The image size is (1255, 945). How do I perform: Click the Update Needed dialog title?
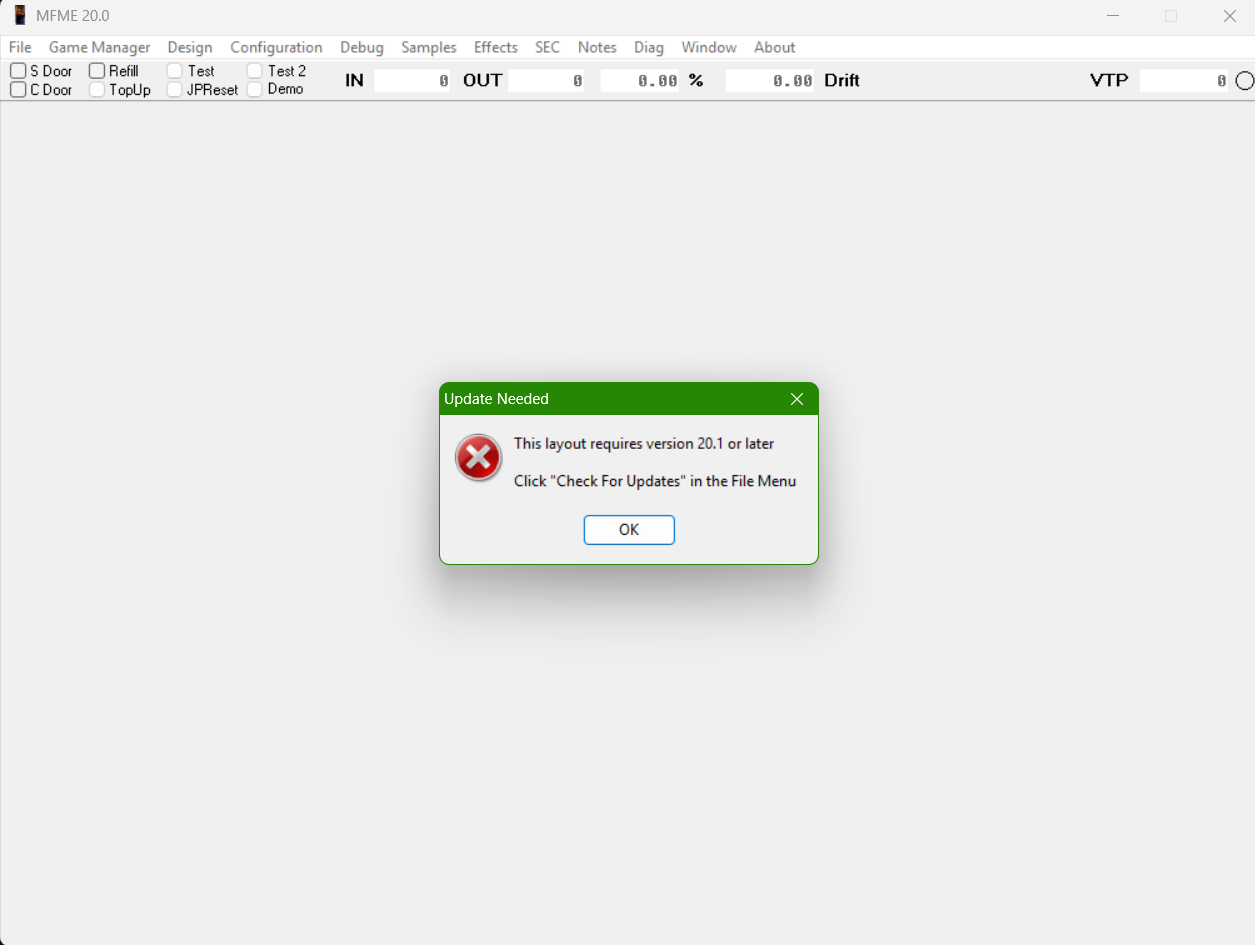497,399
